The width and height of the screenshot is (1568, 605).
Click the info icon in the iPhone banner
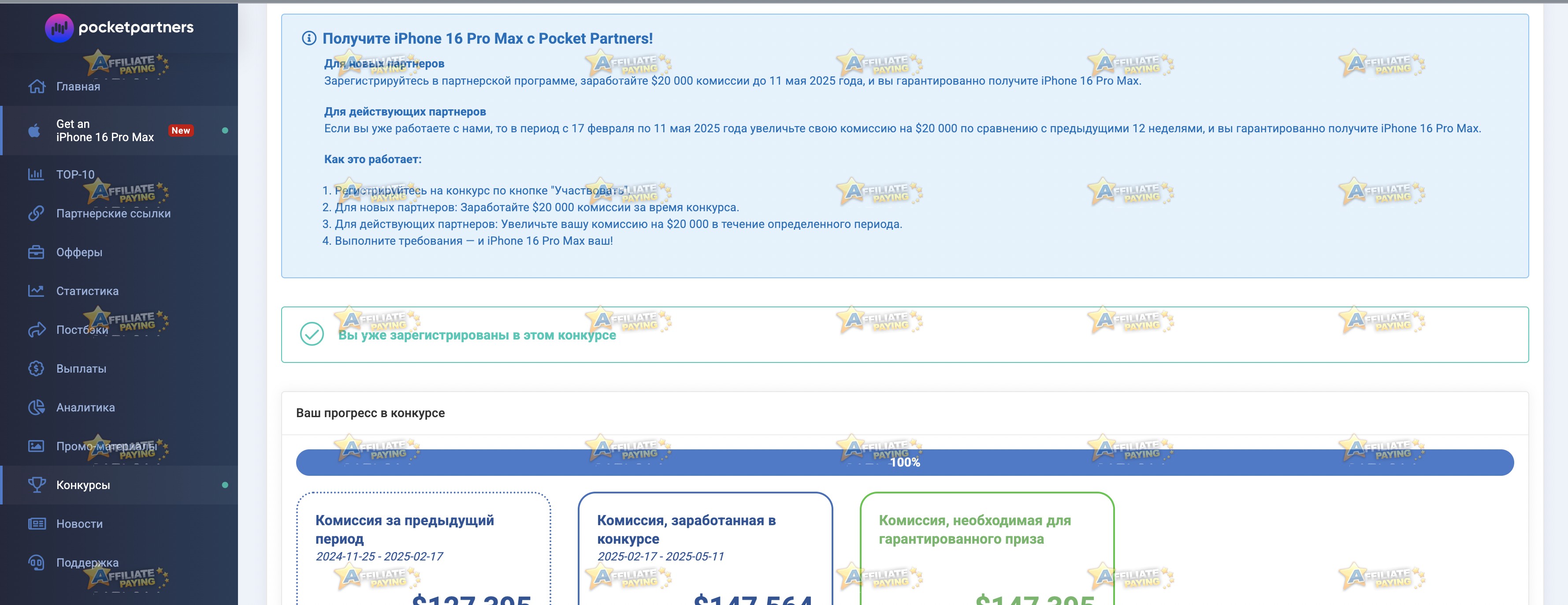pyautogui.click(x=309, y=38)
